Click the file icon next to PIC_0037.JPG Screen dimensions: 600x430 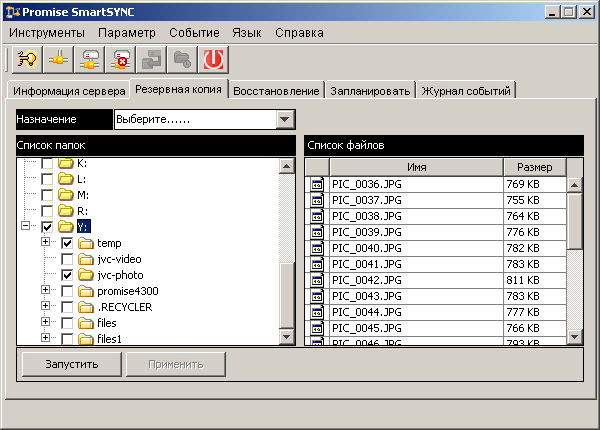tap(317, 201)
